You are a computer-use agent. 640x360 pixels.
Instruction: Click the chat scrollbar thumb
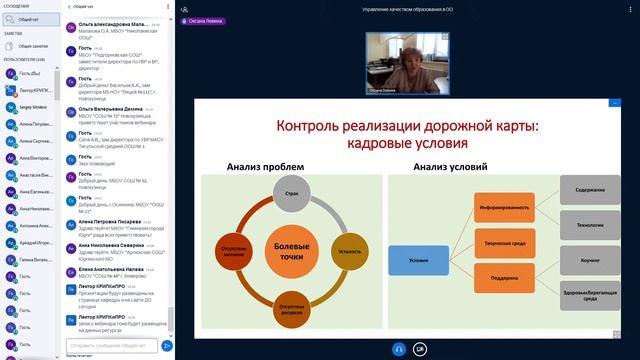(x=171, y=320)
